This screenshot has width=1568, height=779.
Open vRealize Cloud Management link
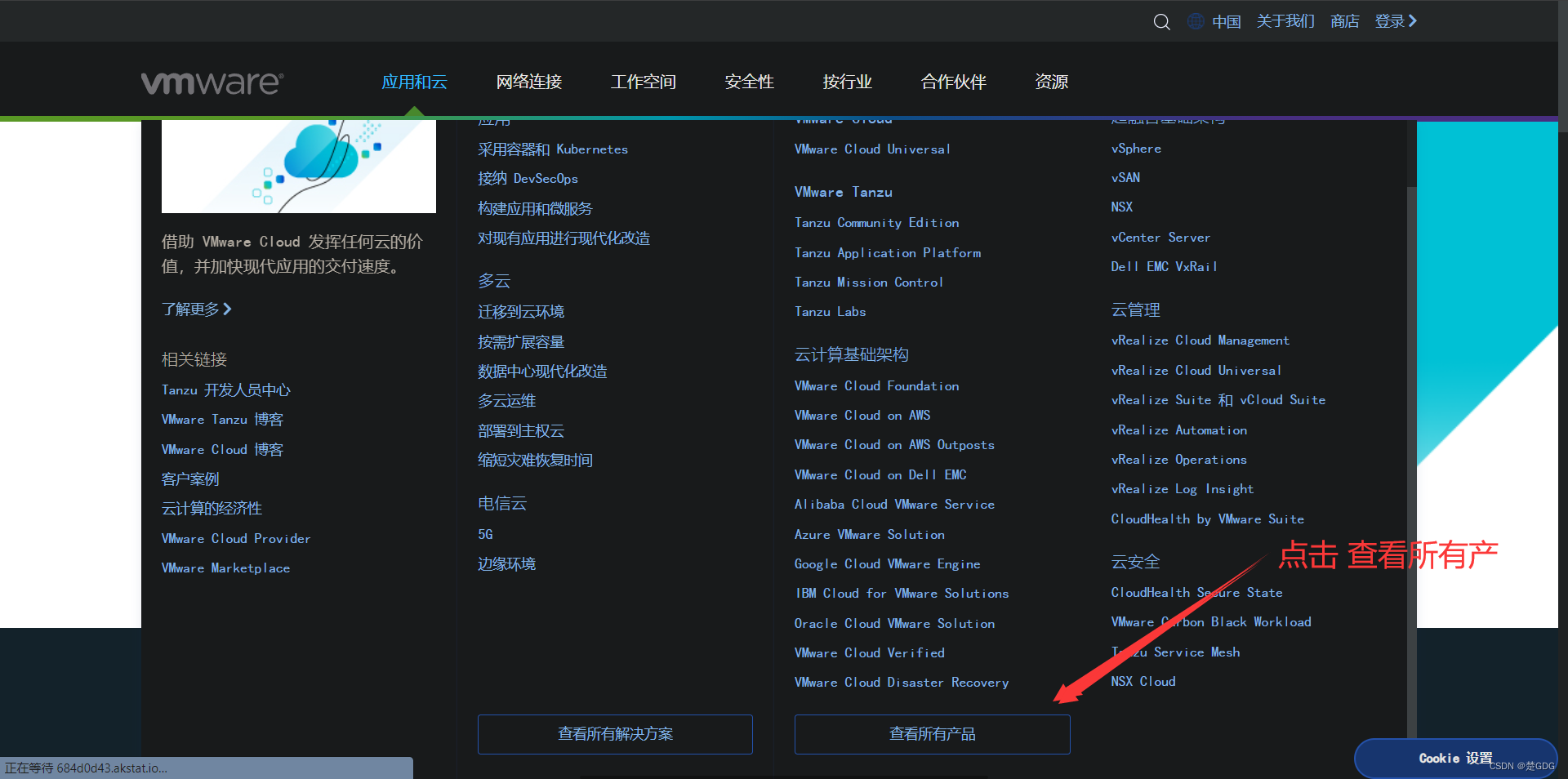[x=1200, y=341]
